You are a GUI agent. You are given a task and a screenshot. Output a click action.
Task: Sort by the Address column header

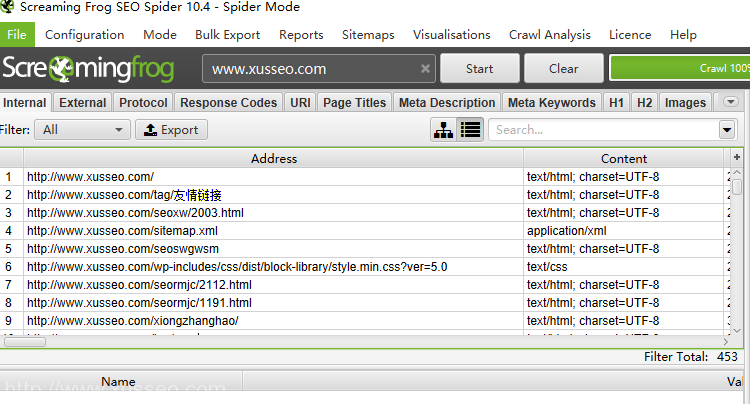[274, 158]
